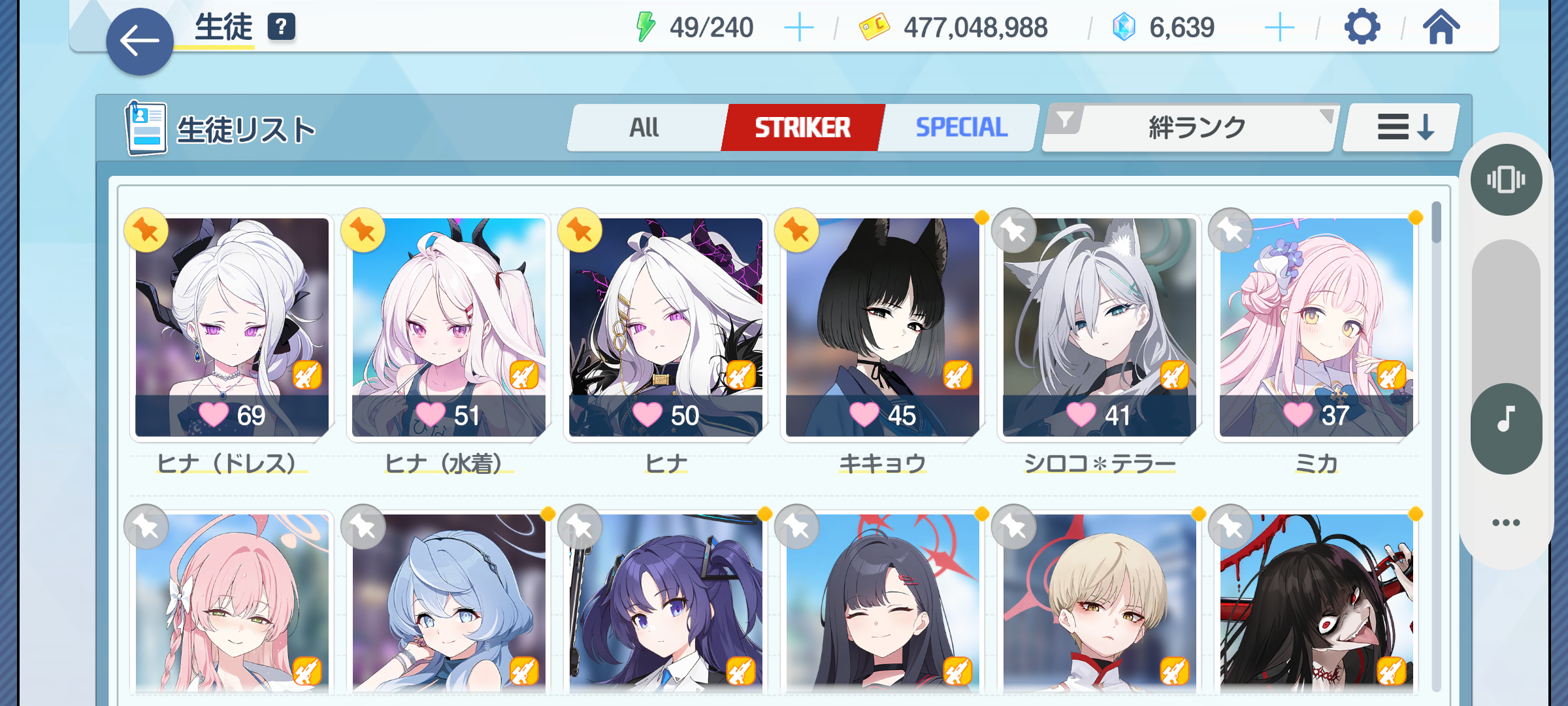This screenshot has width=1568, height=706.
Task: Add energy with plus beside 49/240
Action: pyautogui.click(x=798, y=28)
